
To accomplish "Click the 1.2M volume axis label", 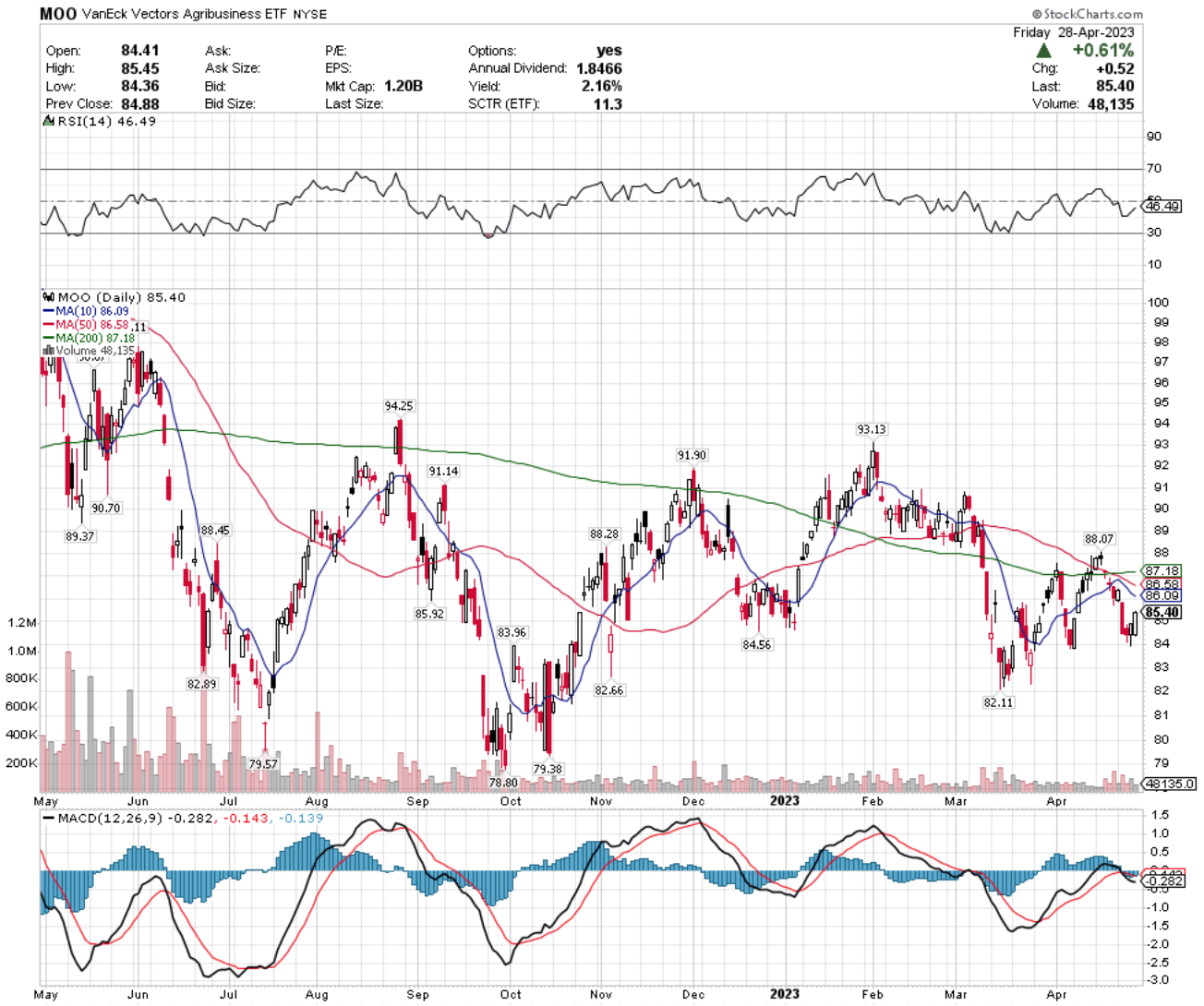I will coord(22,622).
